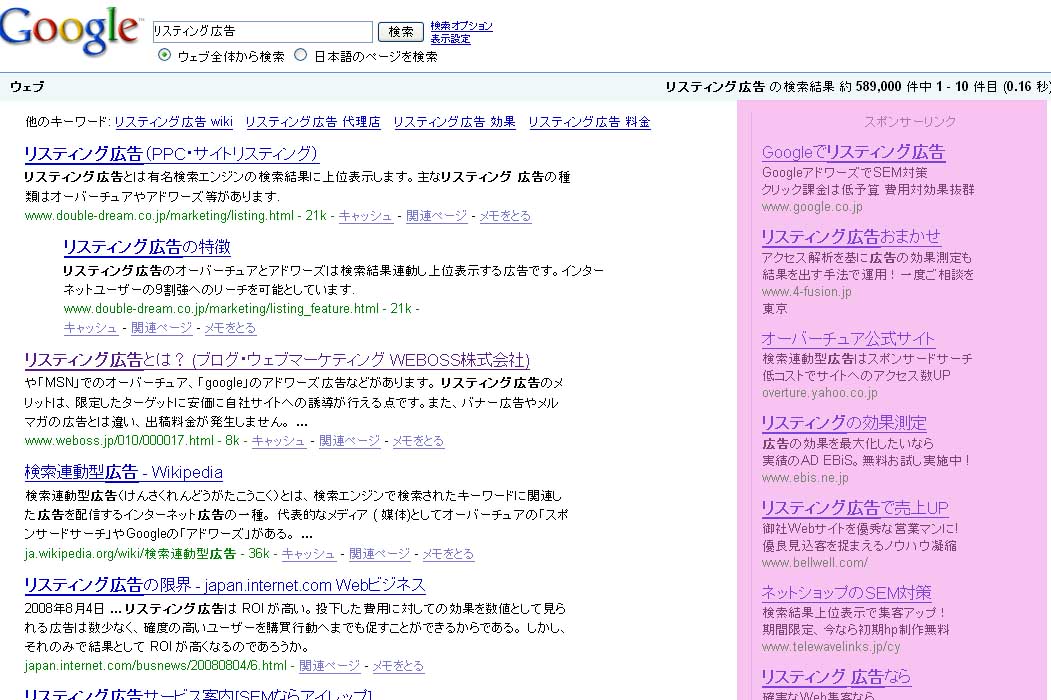This screenshot has width=1051, height=700.
Task: Click the 約 589,000 件 result count text
Action: 885,86
